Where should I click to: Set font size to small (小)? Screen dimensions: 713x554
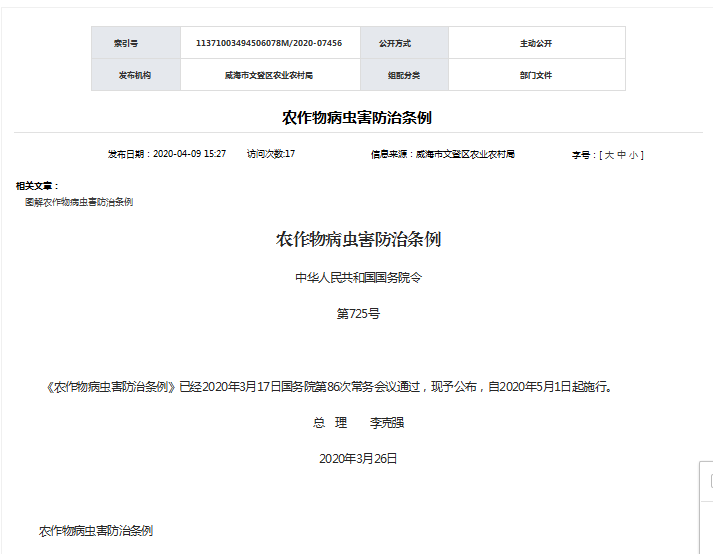[634, 155]
